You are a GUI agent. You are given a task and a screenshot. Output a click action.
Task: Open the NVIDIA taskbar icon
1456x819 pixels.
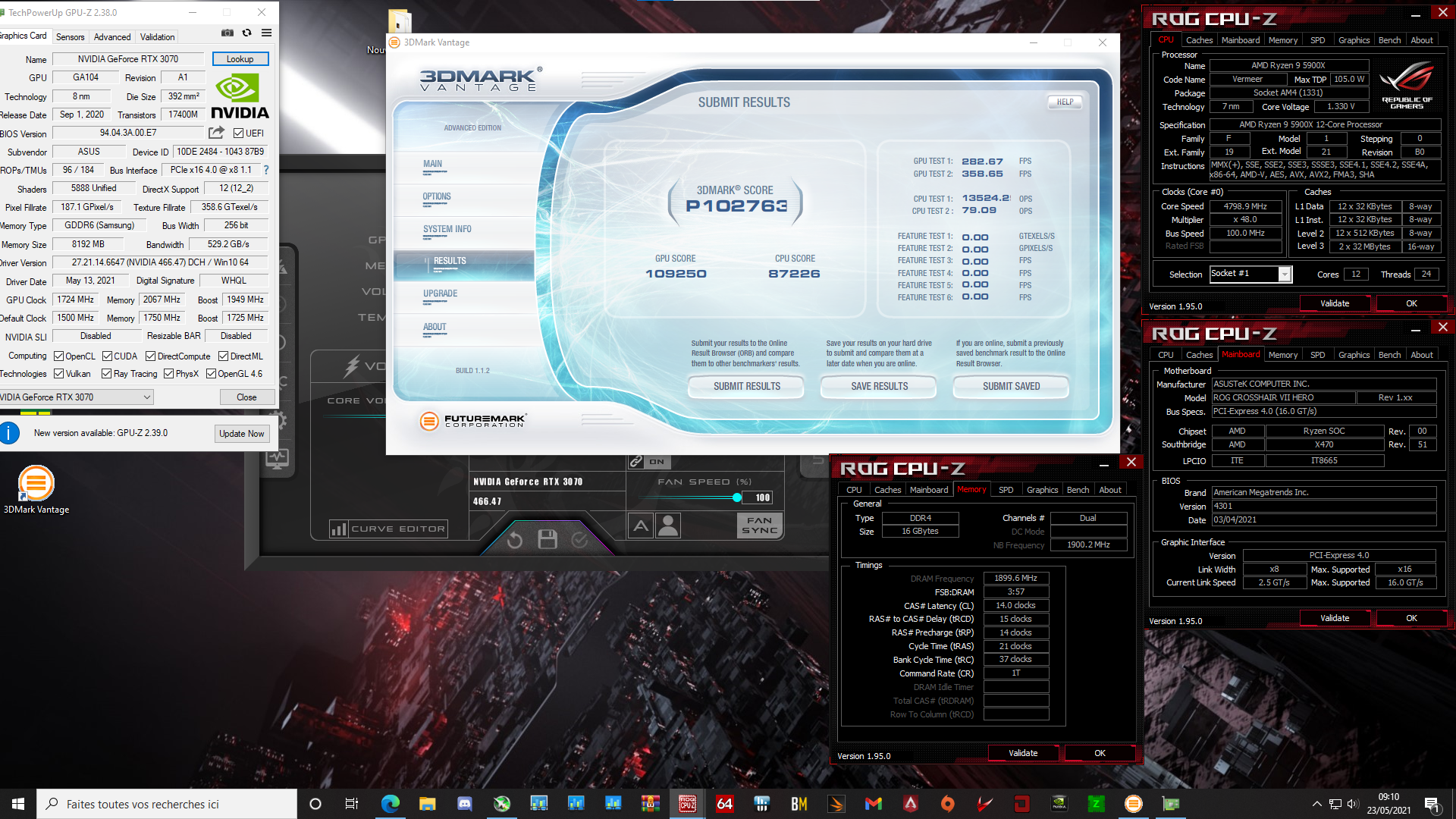pos(1059,804)
